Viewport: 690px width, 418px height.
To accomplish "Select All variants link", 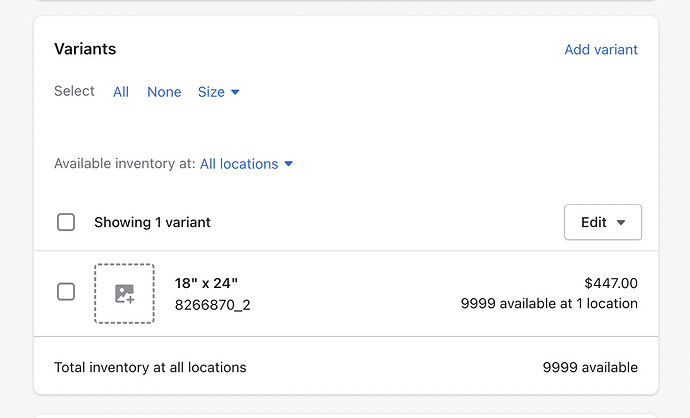I will pyautogui.click(x=121, y=92).
